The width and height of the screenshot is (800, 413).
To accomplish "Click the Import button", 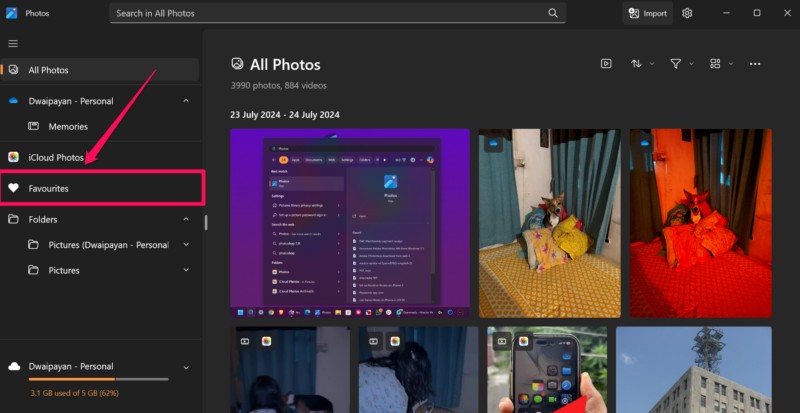I will (647, 13).
